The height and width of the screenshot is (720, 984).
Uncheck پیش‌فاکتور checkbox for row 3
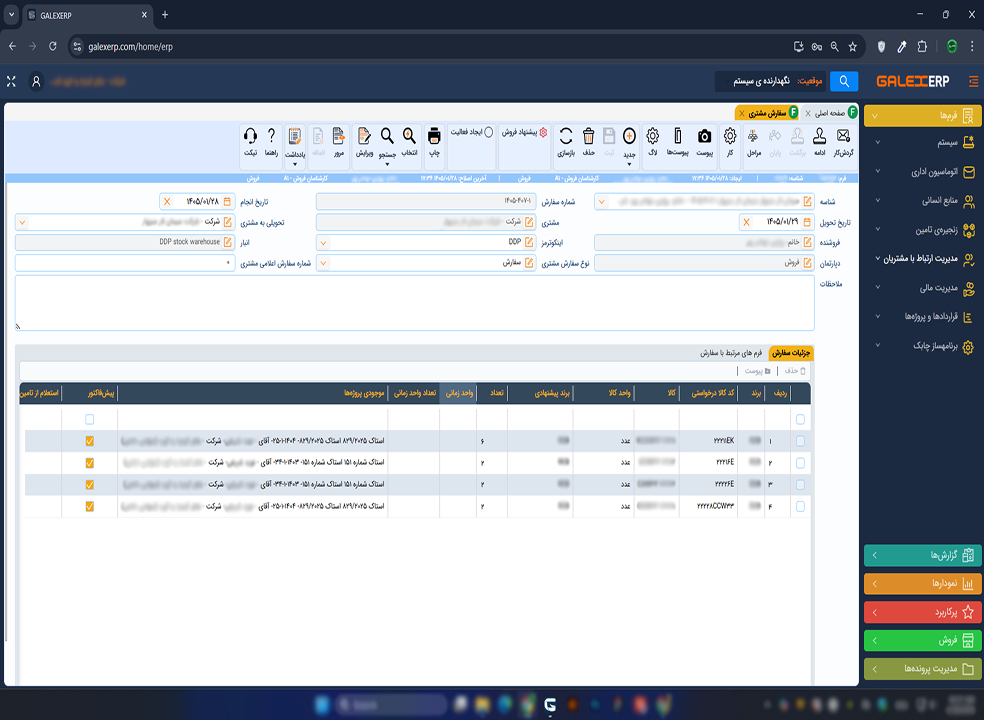click(x=90, y=485)
